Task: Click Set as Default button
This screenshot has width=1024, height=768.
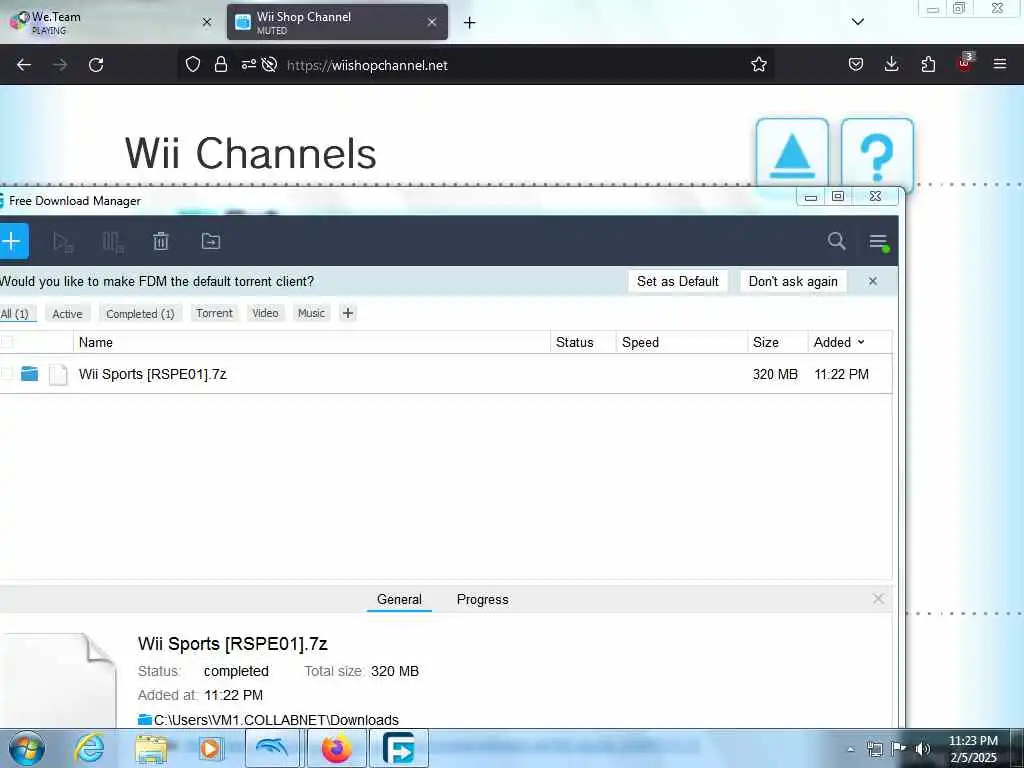Action: pos(678,281)
